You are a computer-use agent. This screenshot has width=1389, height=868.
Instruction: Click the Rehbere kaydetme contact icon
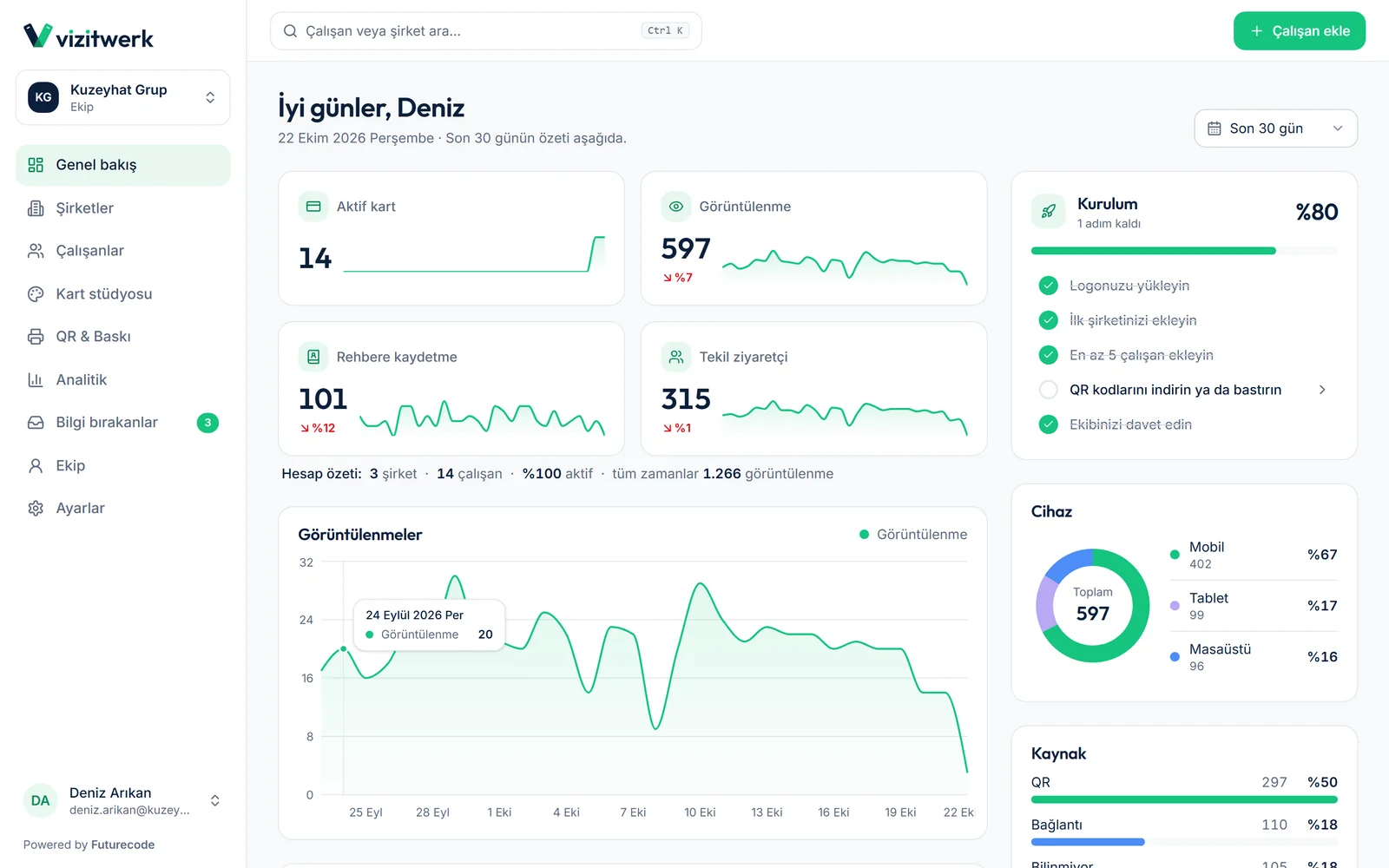[313, 357]
